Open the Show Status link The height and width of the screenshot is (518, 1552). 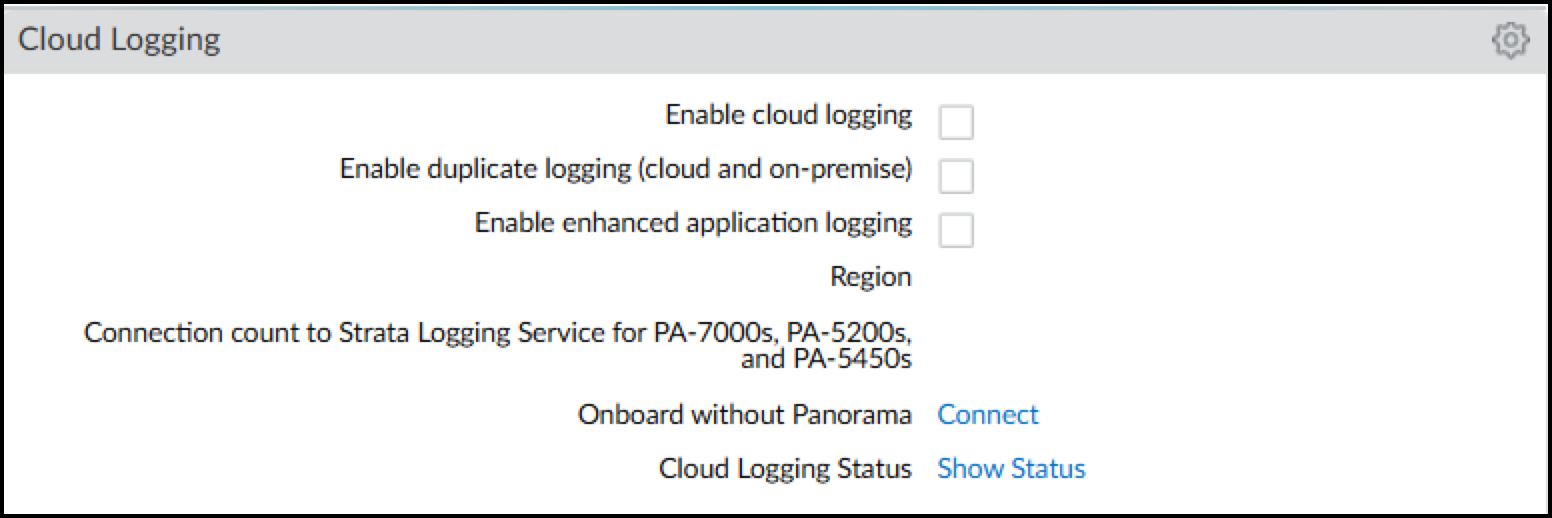click(x=1011, y=468)
